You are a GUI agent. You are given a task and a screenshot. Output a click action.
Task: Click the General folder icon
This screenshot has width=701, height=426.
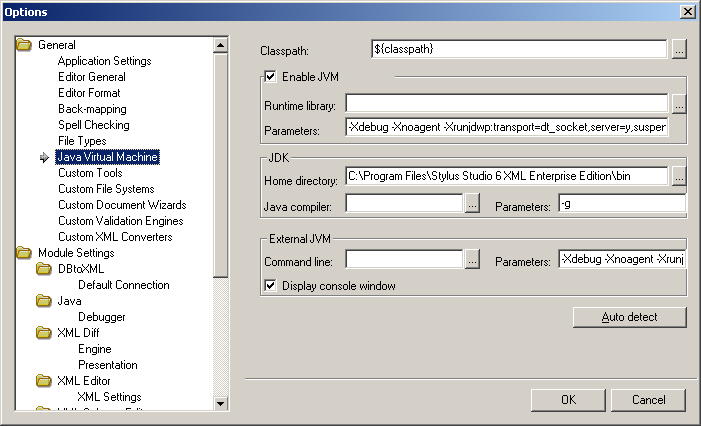coord(24,45)
